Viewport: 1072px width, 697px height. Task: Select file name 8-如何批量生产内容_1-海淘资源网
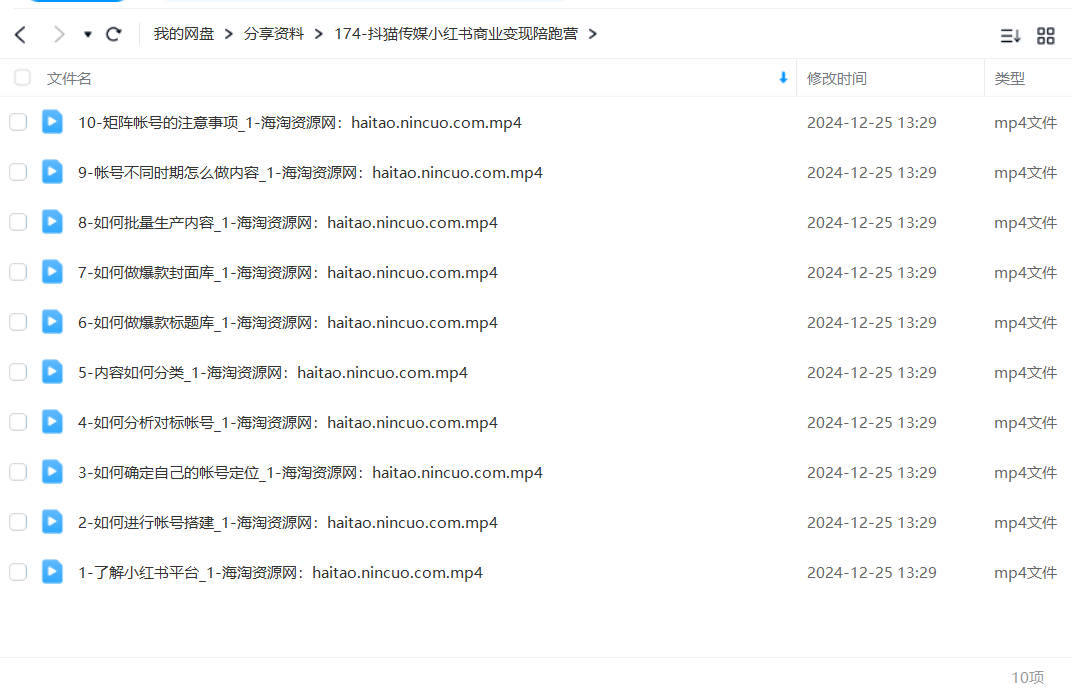tap(288, 222)
